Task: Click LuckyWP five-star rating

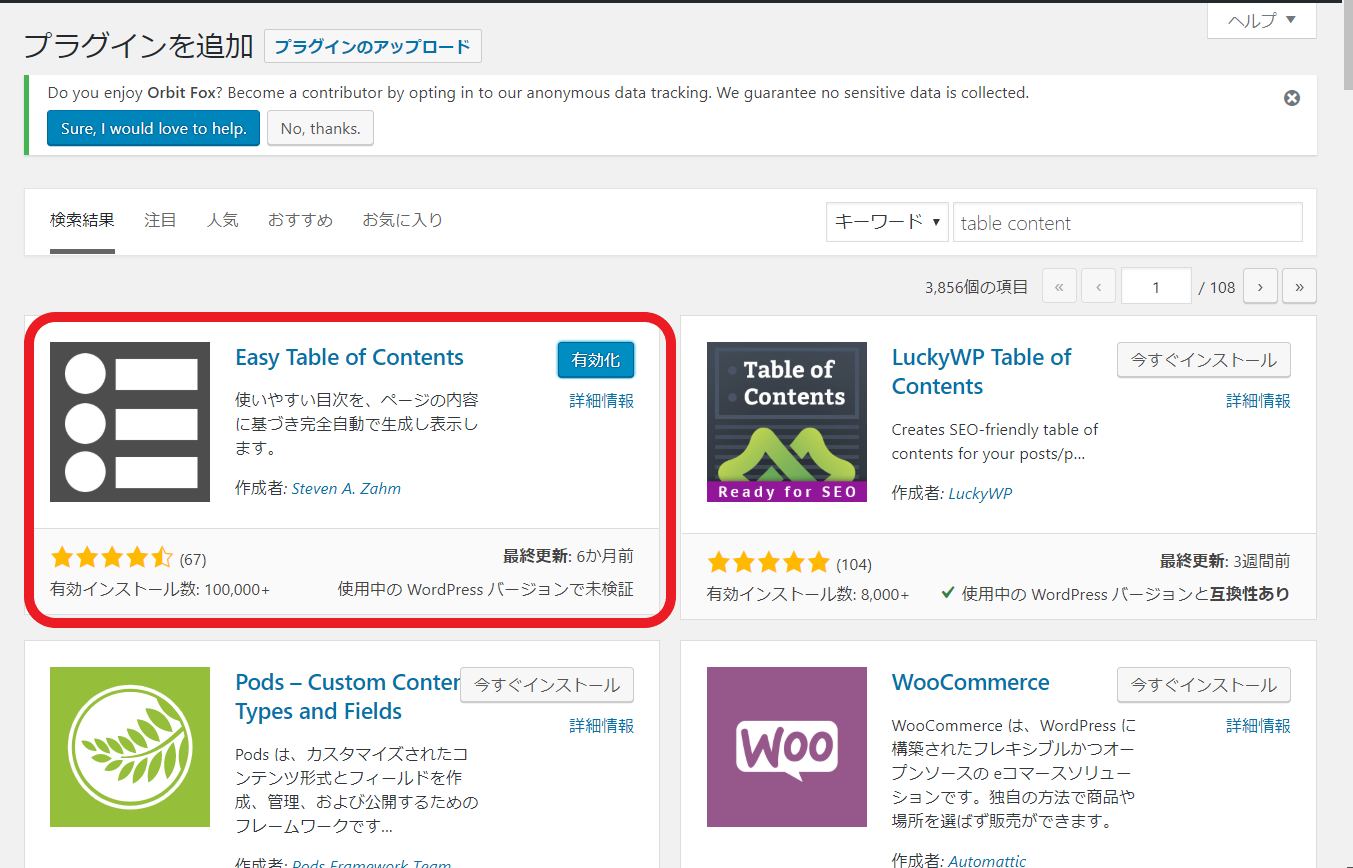Action: [x=768, y=562]
